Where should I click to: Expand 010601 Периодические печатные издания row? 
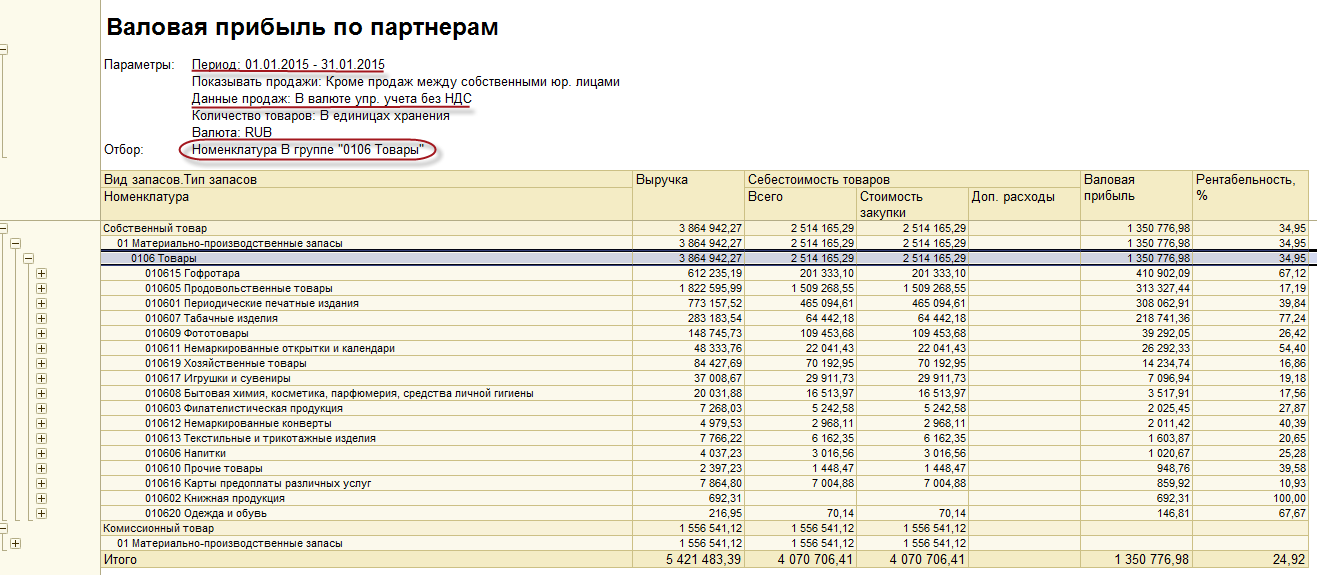pos(41,303)
